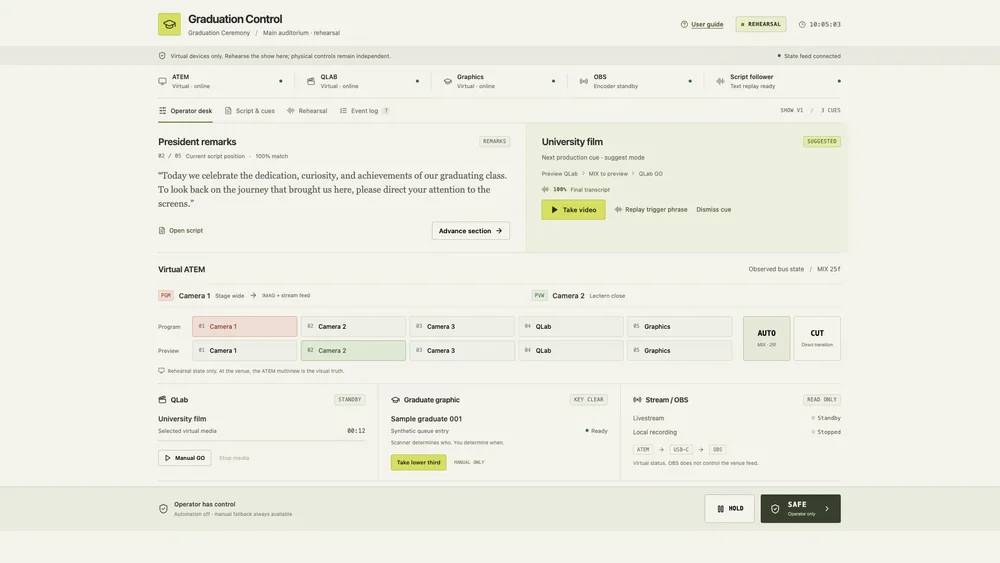Select Camera 2 on the Preview bus
This screenshot has height=563, width=1000.
coord(353,351)
